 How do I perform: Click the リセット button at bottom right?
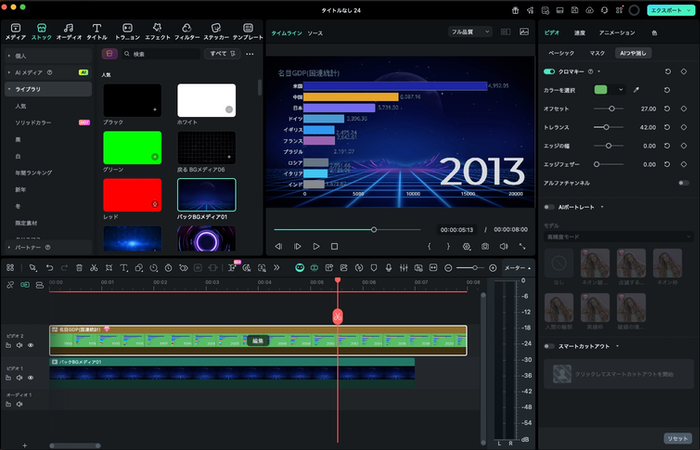coord(677,438)
